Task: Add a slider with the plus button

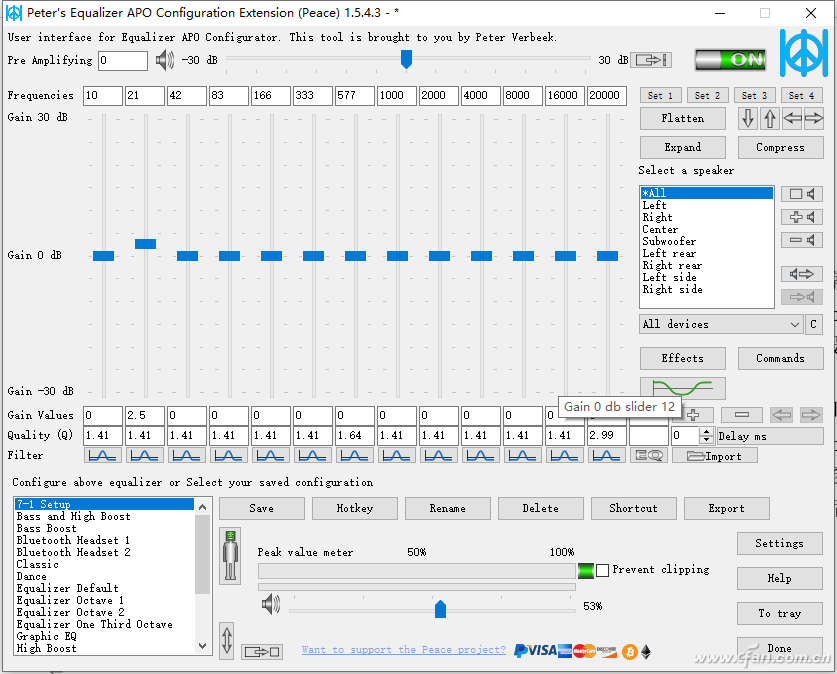Action: coord(693,415)
